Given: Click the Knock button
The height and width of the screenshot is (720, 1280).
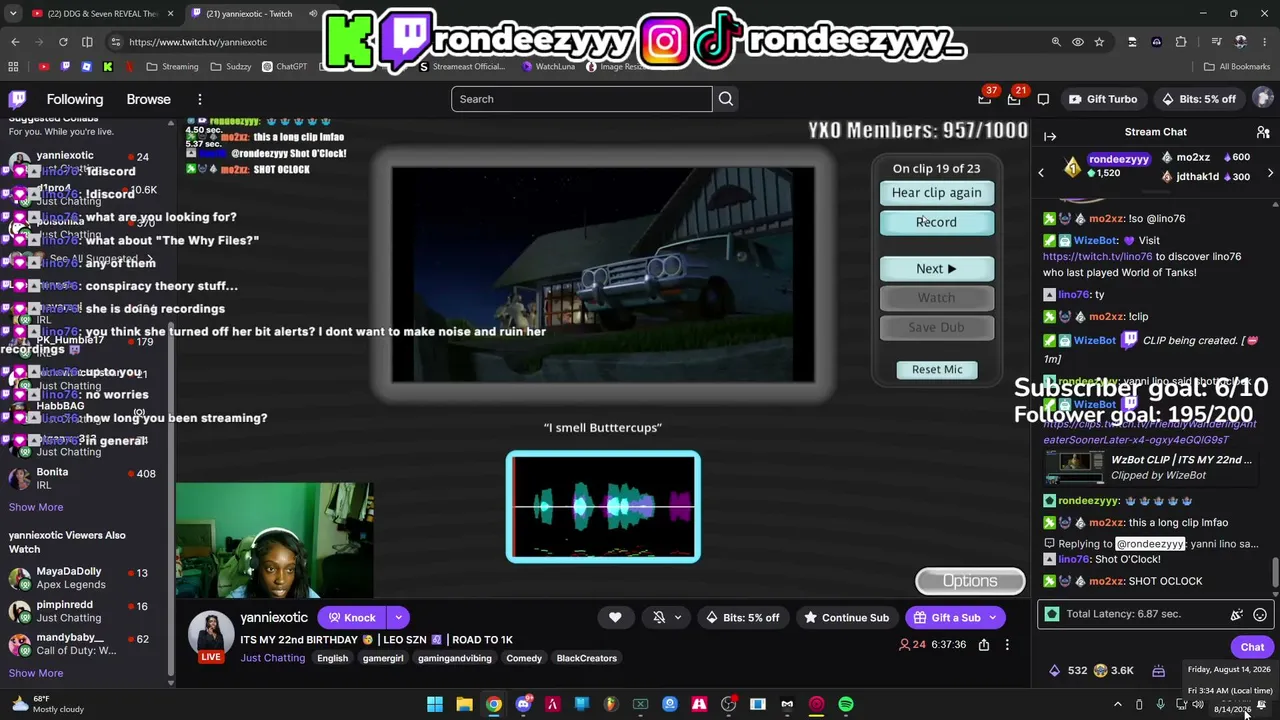Looking at the screenshot, I should point(353,618).
